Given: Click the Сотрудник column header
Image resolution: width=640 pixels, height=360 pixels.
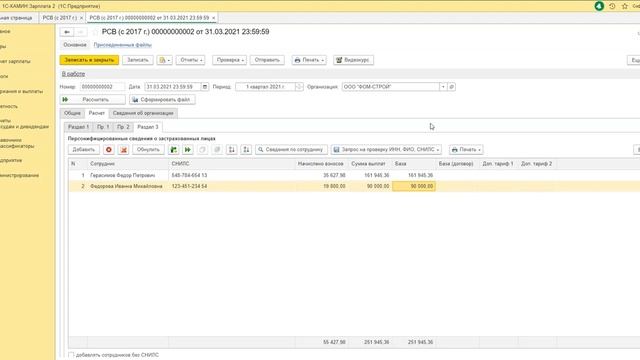Looking at the screenshot, I should click(x=128, y=164).
